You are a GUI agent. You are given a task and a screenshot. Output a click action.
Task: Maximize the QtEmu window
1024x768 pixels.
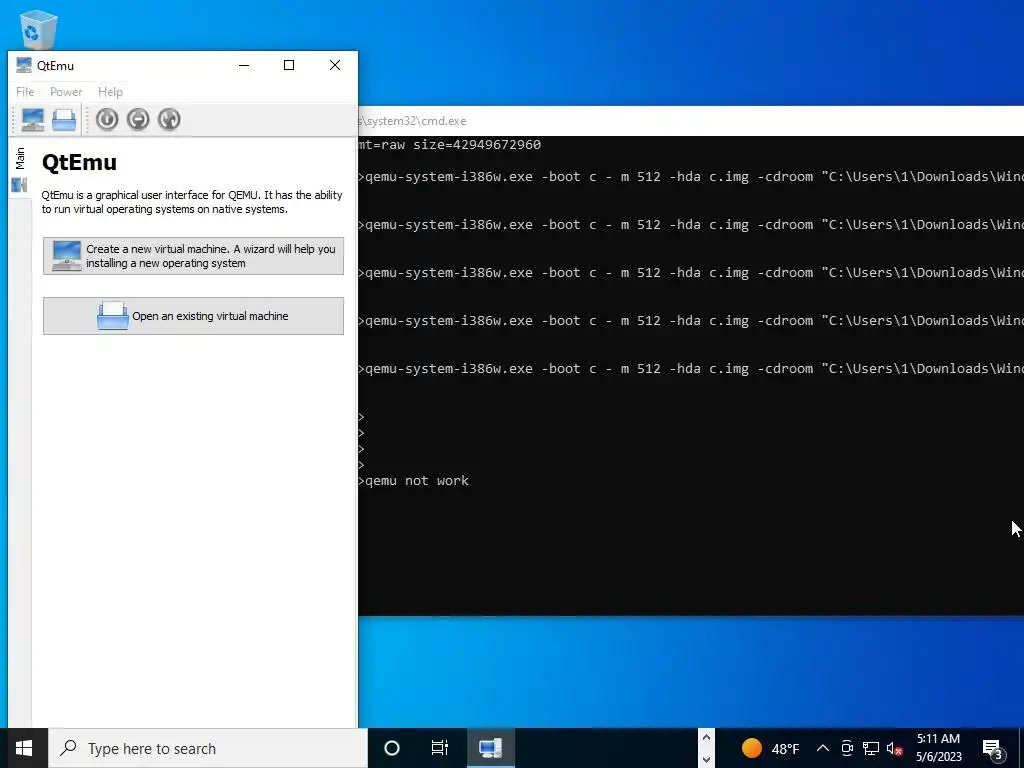289,65
